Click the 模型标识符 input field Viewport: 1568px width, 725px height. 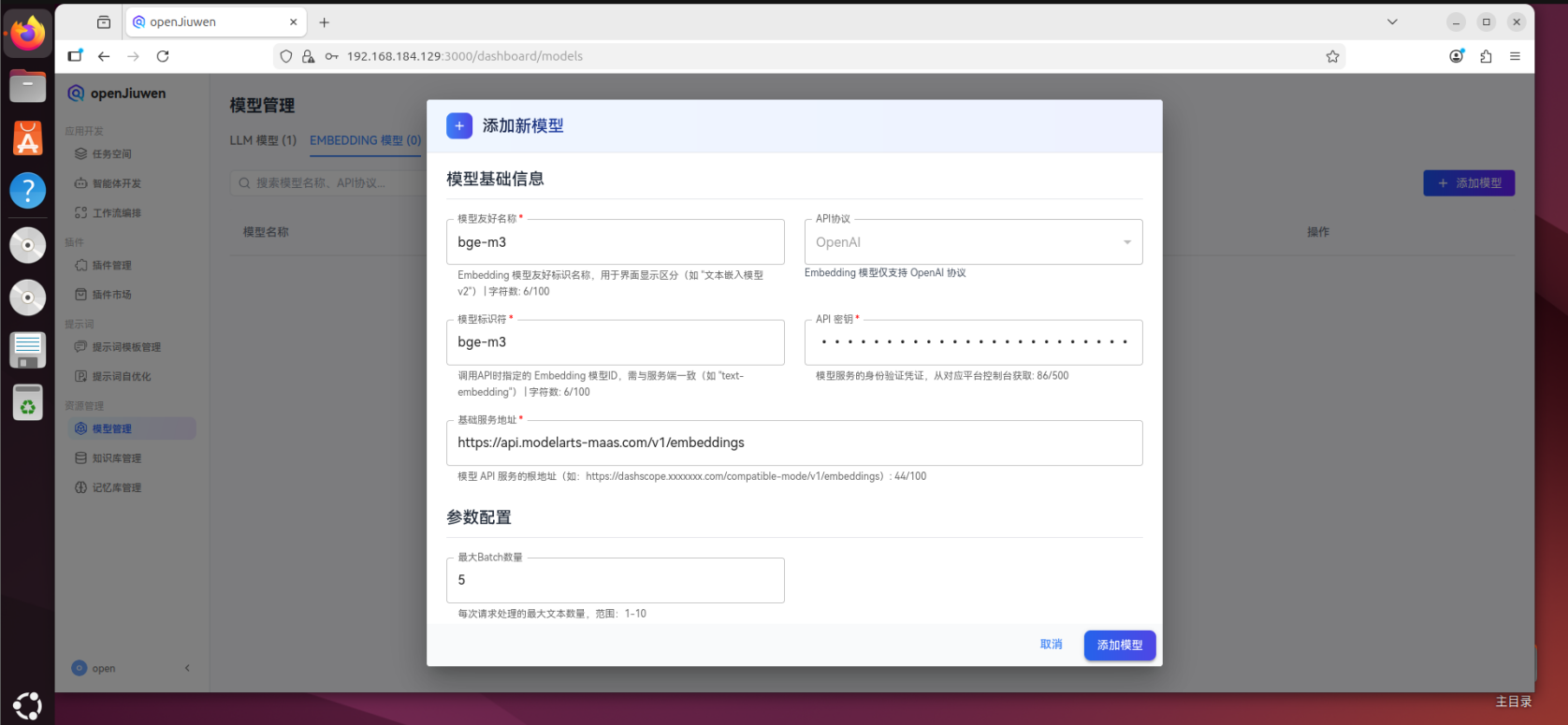(x=616, y=342)
